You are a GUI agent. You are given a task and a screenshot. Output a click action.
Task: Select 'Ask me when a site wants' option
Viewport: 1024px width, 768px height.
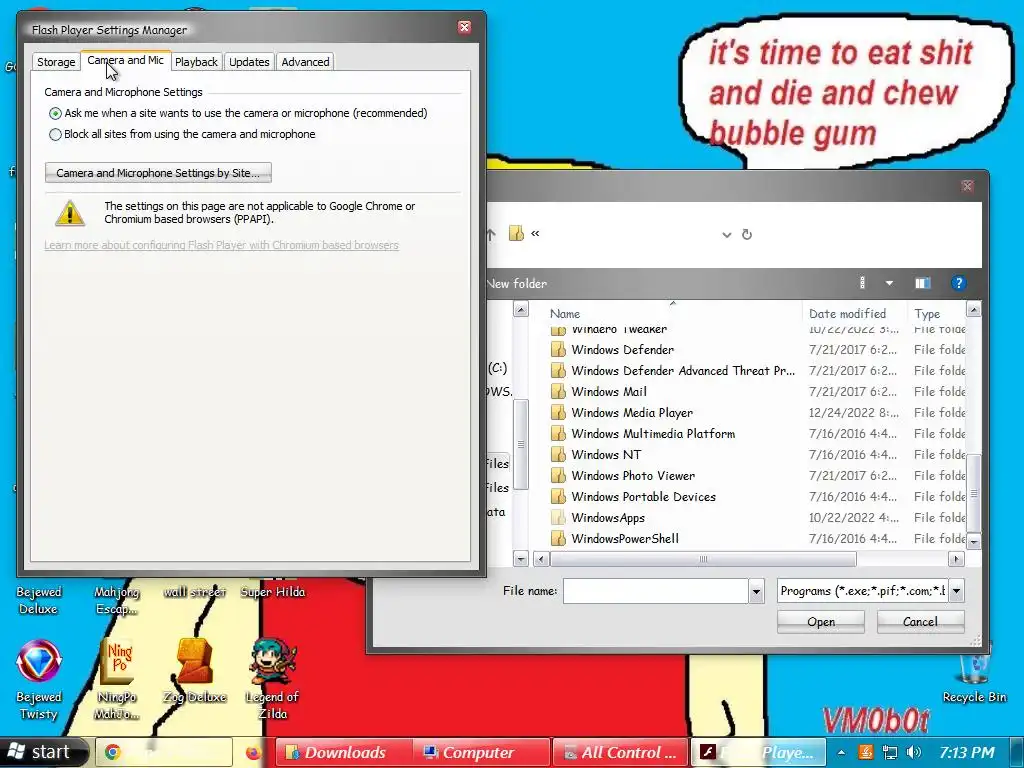[238, 113]
